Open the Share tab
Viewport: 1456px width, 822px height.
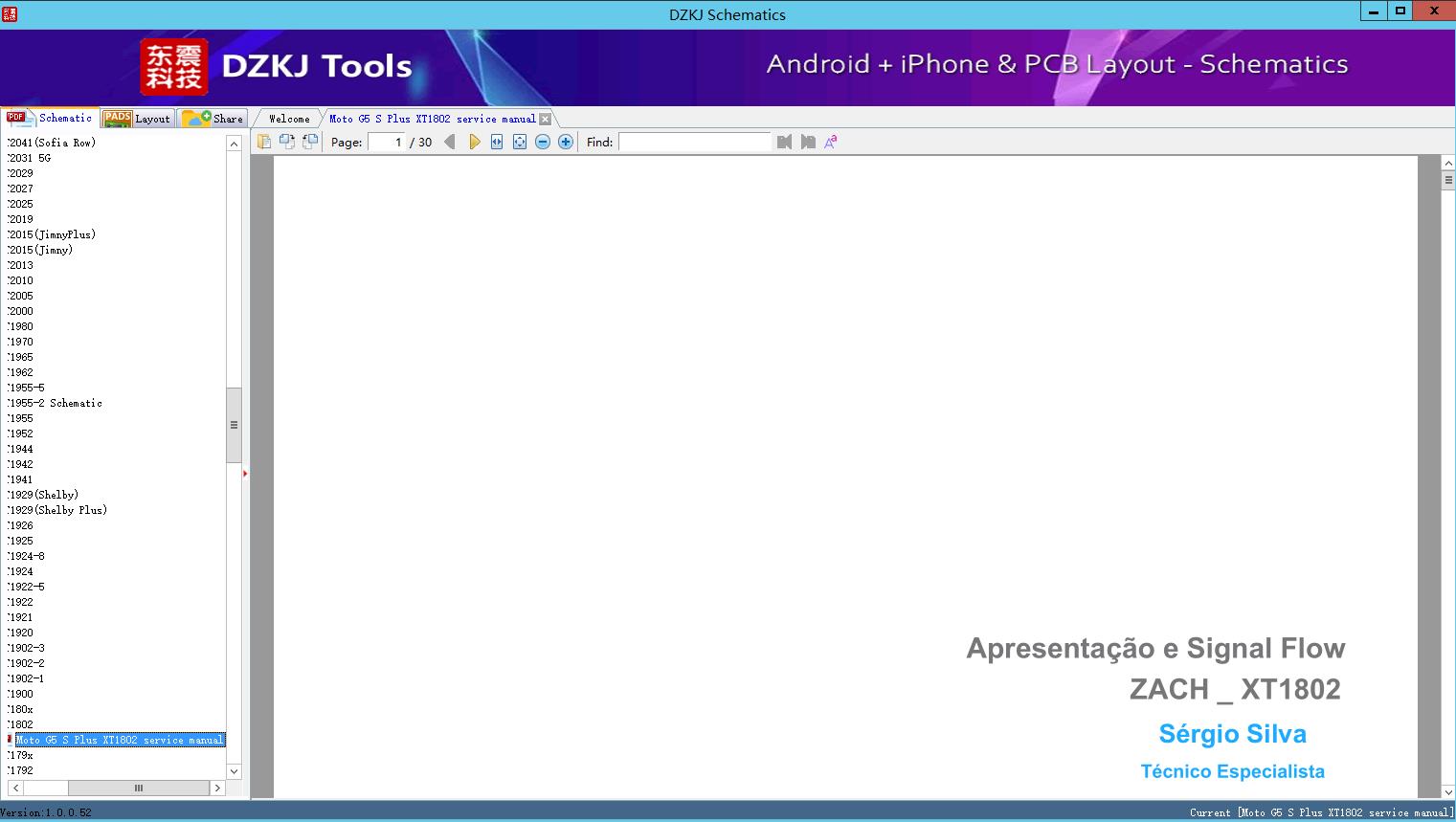click(x=213, y=119)
